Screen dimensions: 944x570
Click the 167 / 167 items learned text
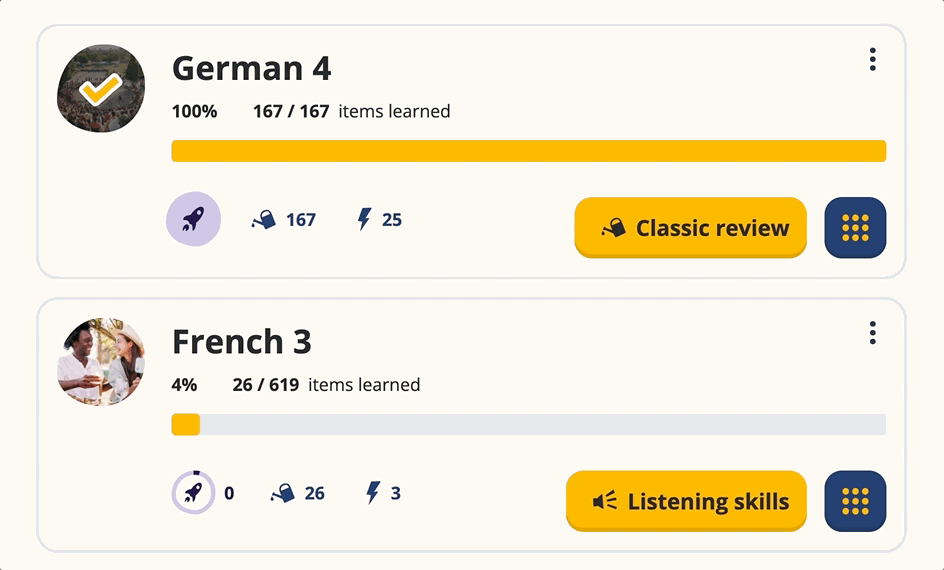[x=351, y=111]
